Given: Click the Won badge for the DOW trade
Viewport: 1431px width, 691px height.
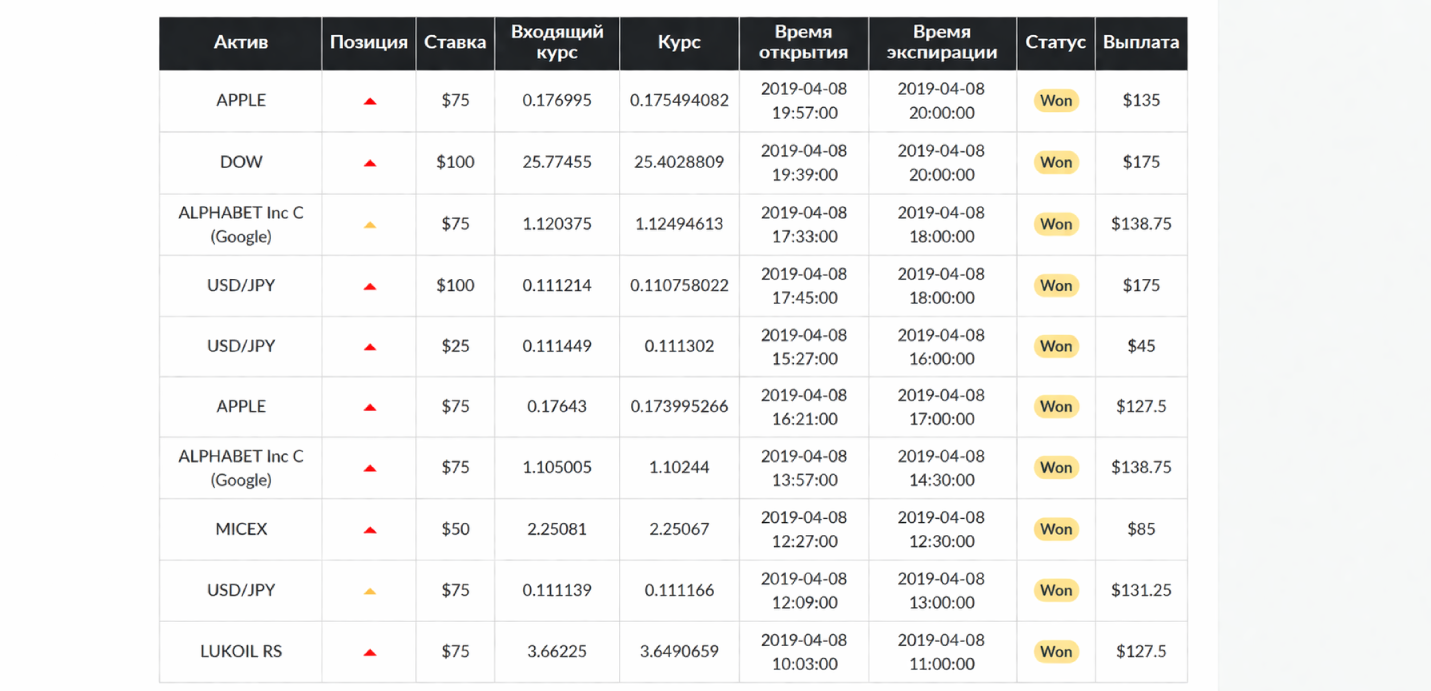Looking at the screenshot, I should [x=1056, y=162].
